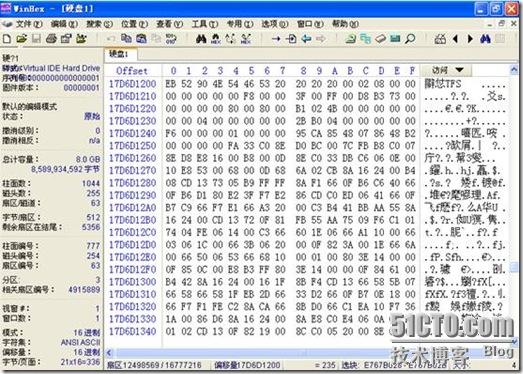Click status bar 偏移量 17D6D1200
The width and height of the screenshot is (523, 374).
[x=247, y=365]
